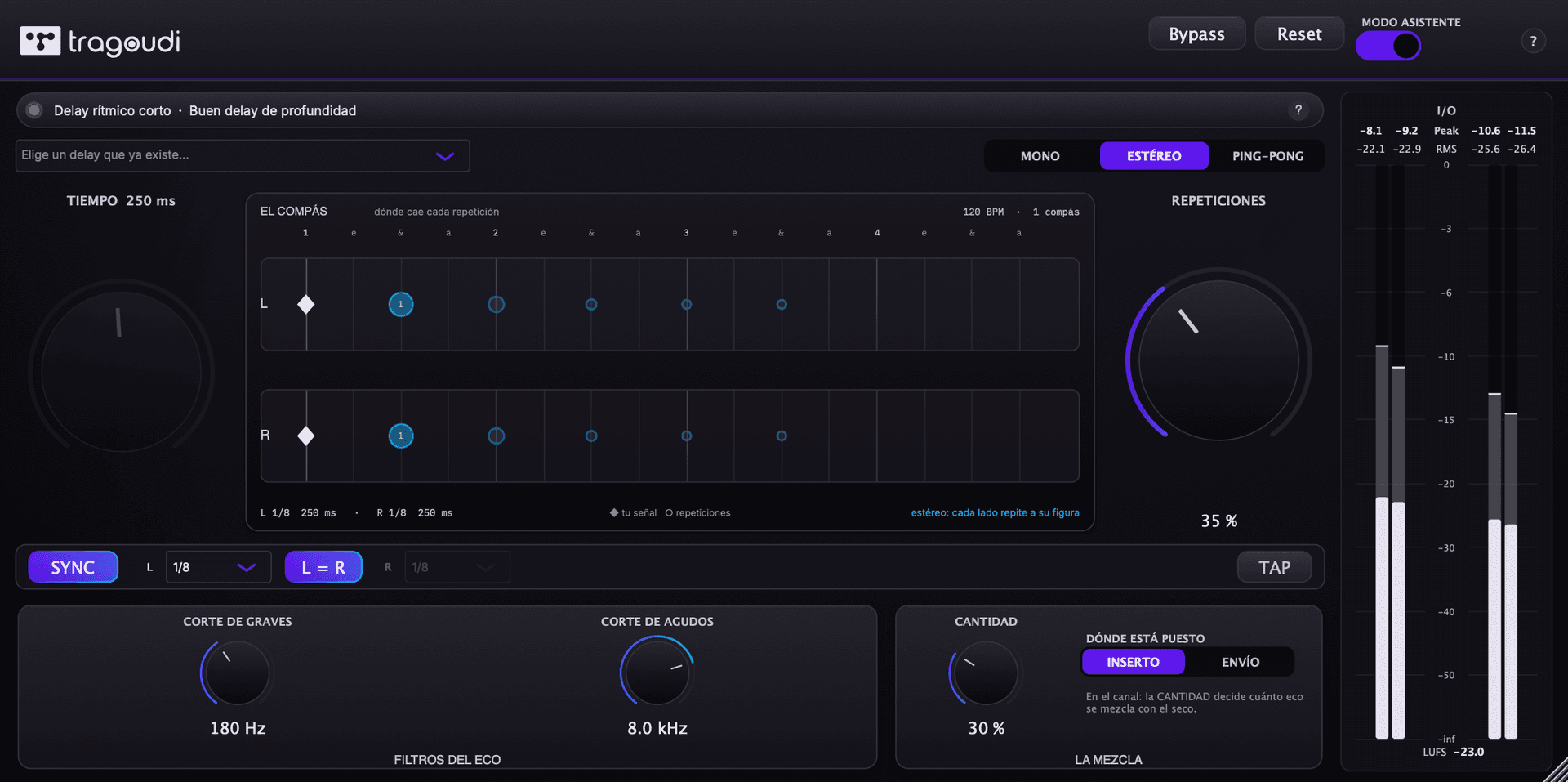Screen dimensions: 1568x782
Task: Click the 35 % repetitions value
Action: click(x=1218, y=521)
